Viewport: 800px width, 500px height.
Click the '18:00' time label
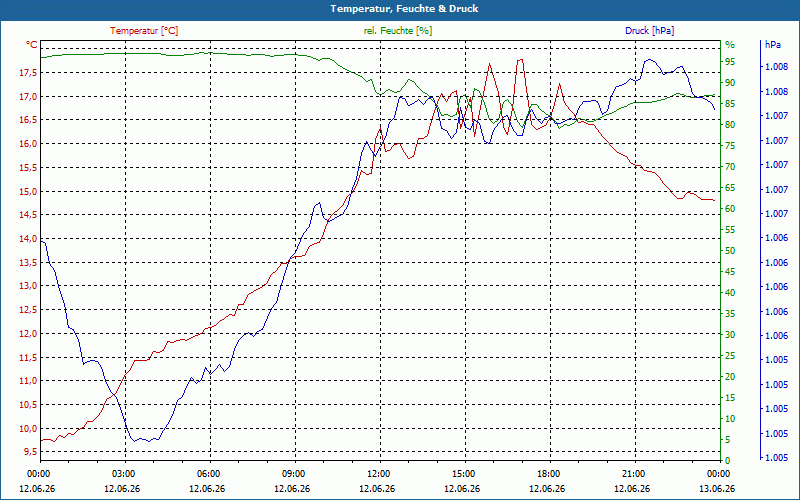pos(547,474)
